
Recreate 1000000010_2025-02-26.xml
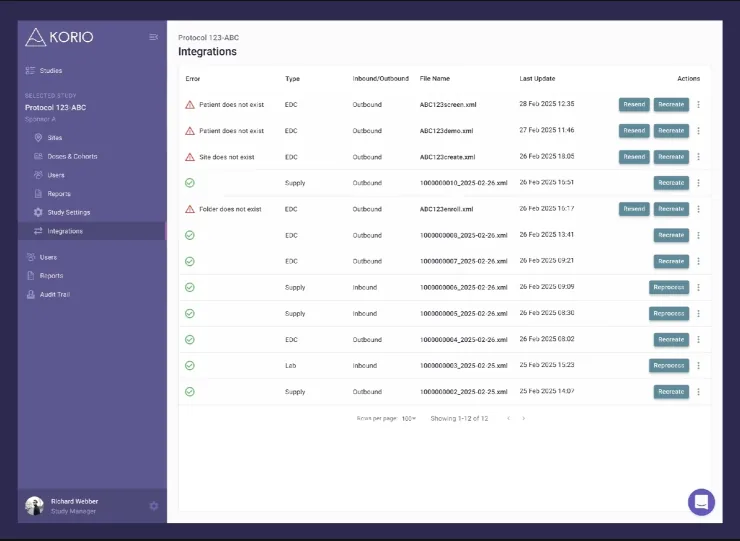pos(671,183)
